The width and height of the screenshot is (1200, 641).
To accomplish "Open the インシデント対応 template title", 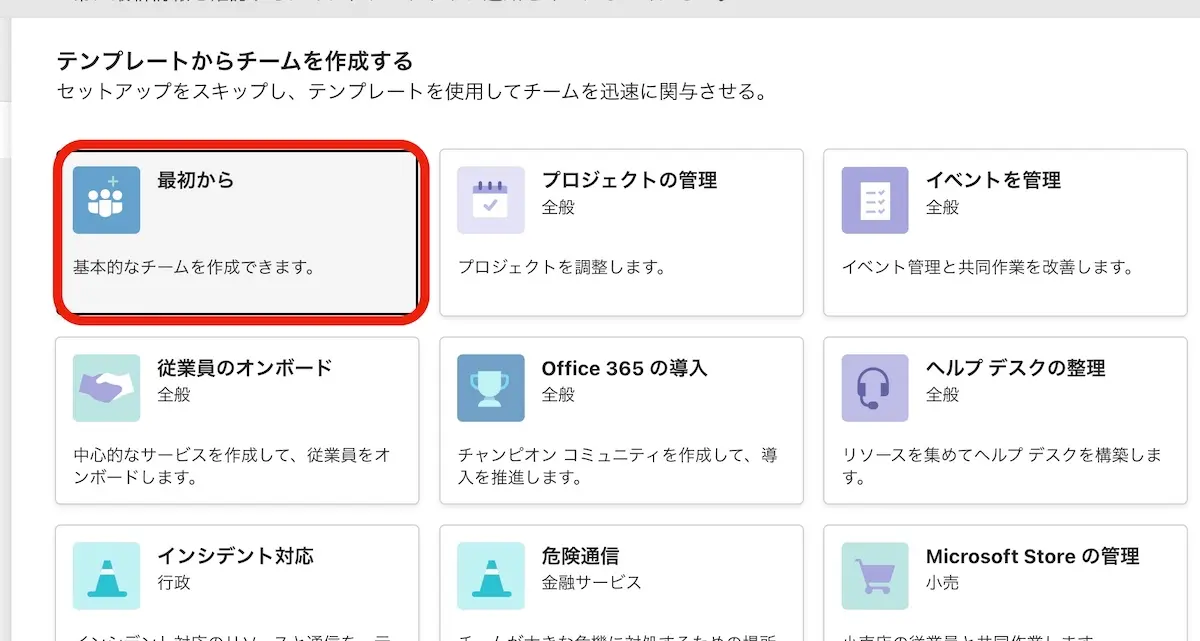I will pos(235,556).
